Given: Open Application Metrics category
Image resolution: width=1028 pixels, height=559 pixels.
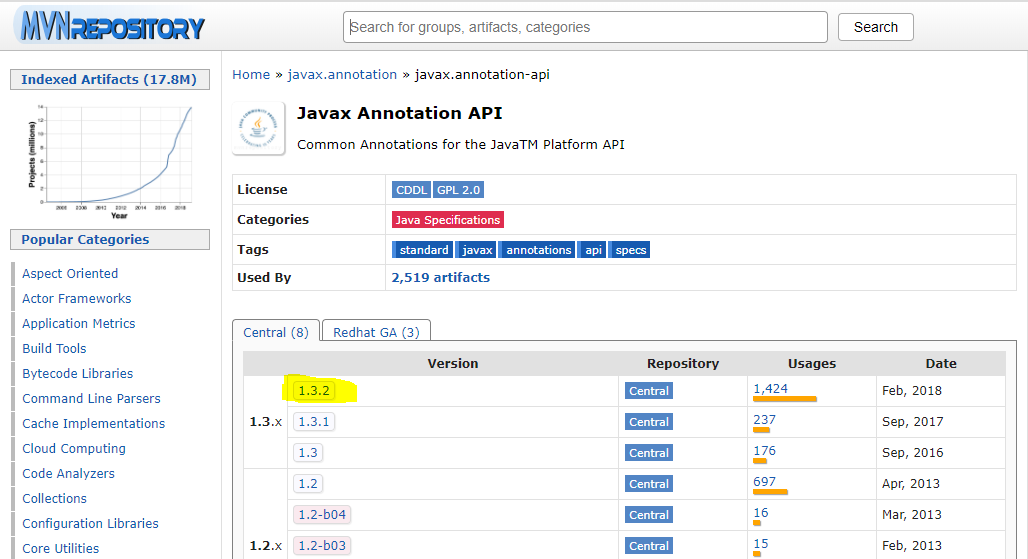Looking at the screenshot, I should (79, 323).
